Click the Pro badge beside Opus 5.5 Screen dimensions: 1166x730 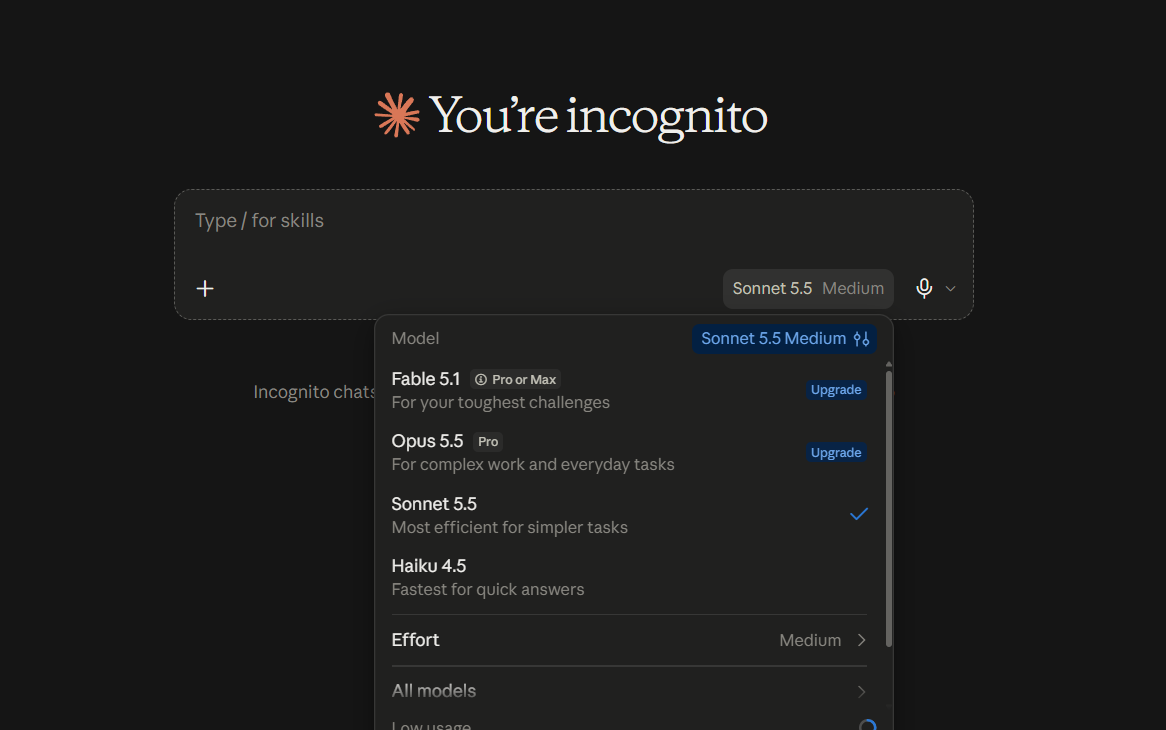pos(488,442)
